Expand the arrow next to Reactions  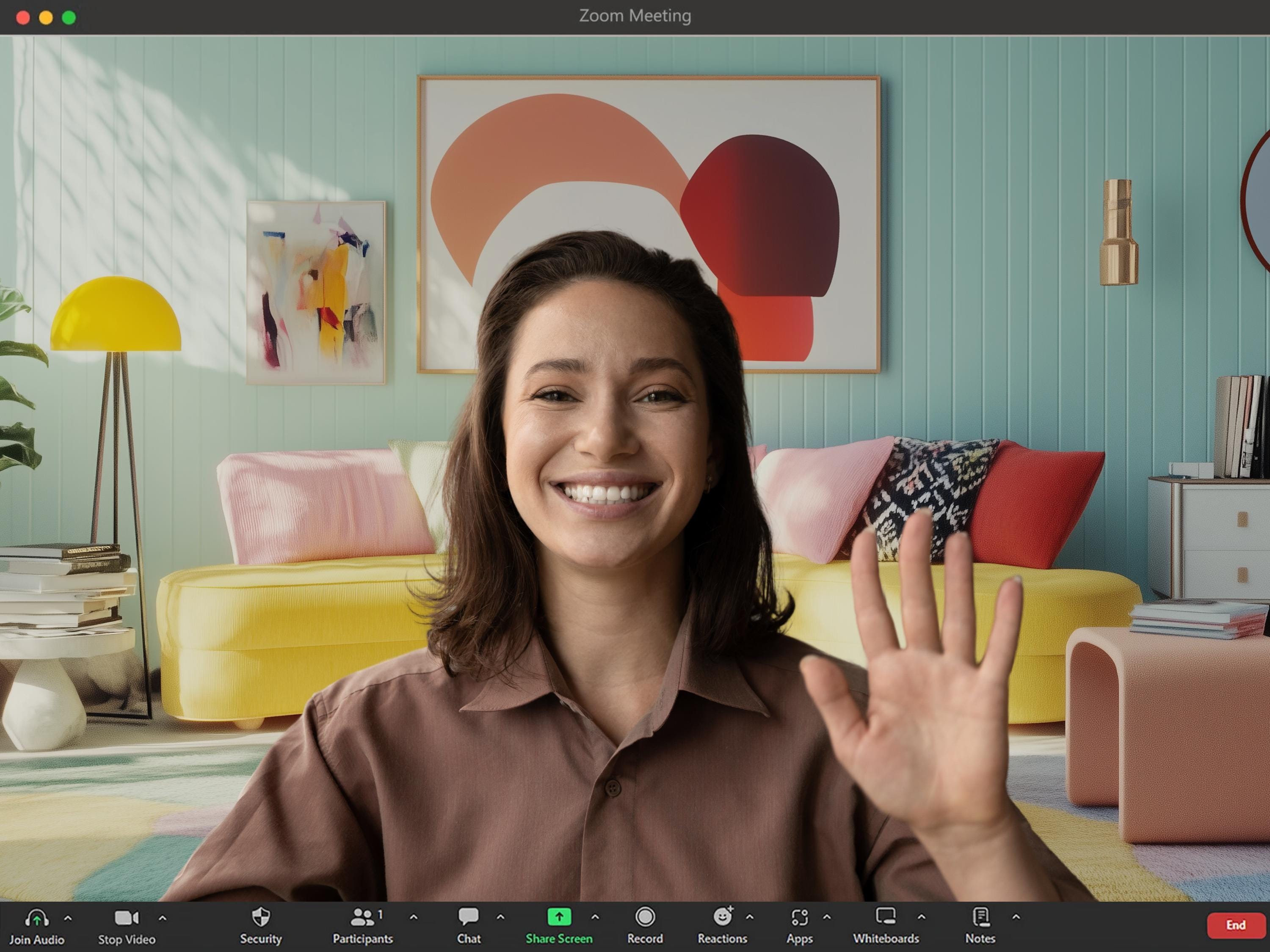tap(749, 917)
